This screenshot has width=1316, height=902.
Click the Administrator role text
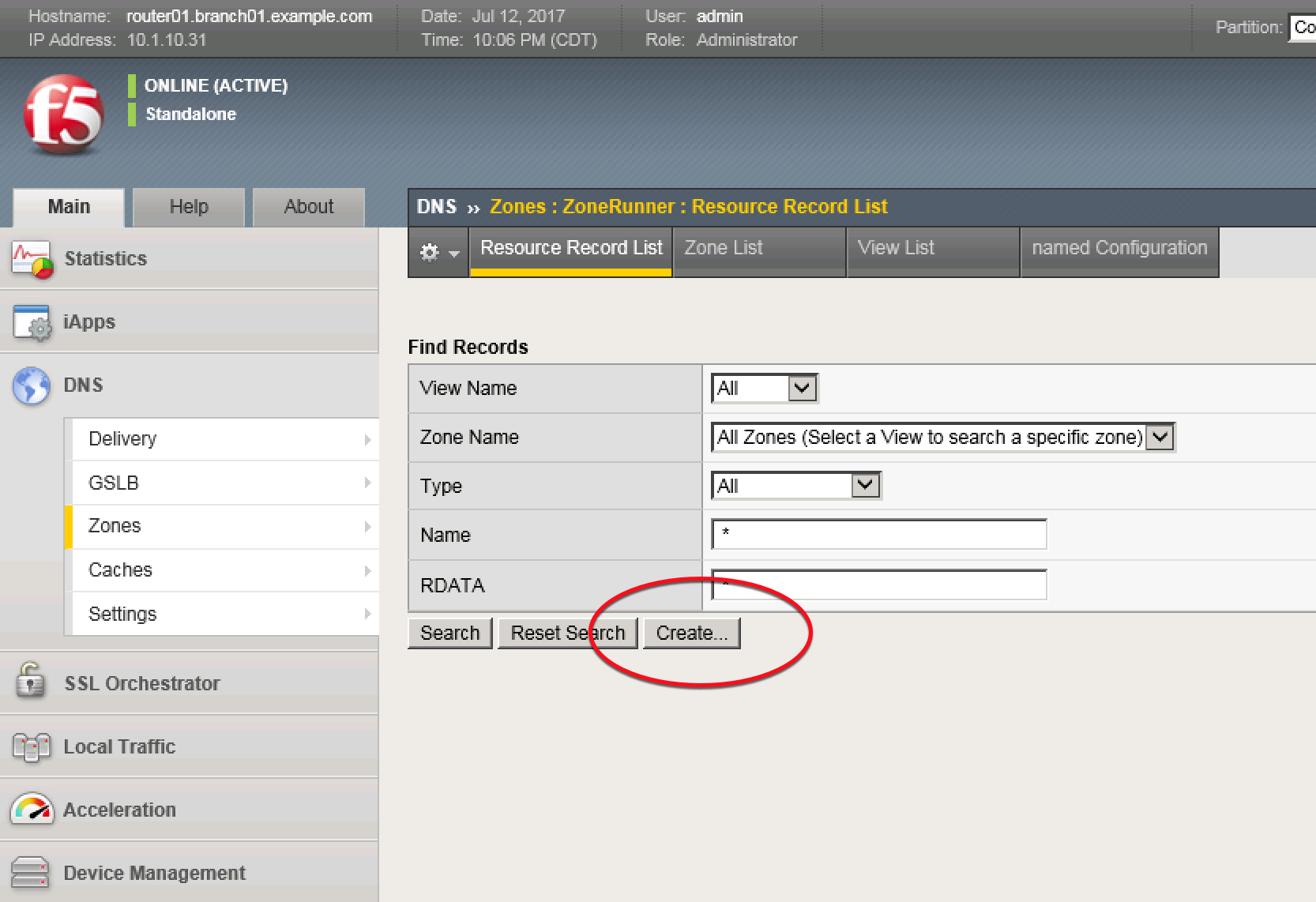(x=746, y=40)
